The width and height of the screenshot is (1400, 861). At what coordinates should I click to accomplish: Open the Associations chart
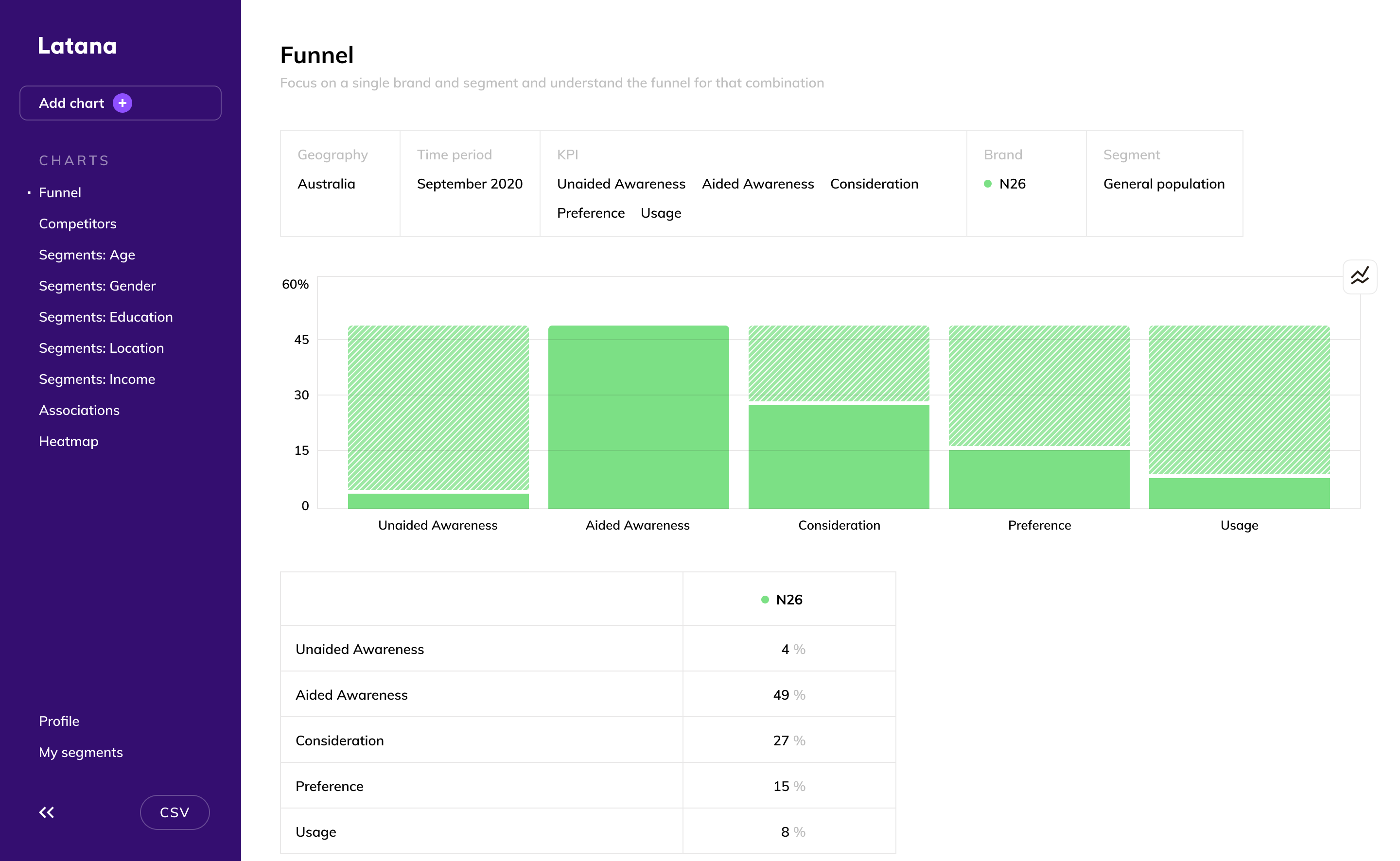tap(79, 410)
